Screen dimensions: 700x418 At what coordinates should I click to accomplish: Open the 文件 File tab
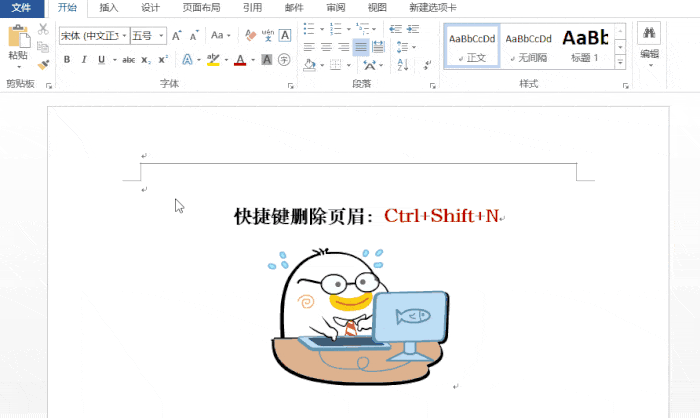click(x=21, y=8)
